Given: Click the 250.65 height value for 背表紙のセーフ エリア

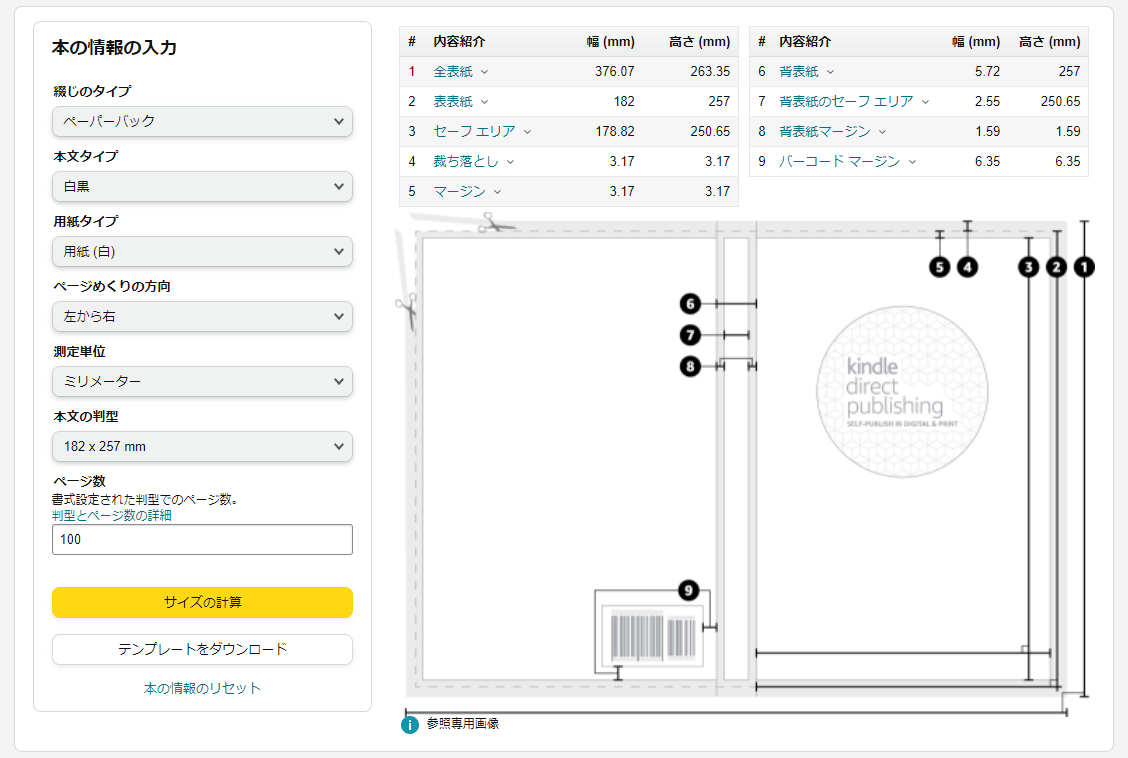Looking at the screenshot, I should 1060,101.
